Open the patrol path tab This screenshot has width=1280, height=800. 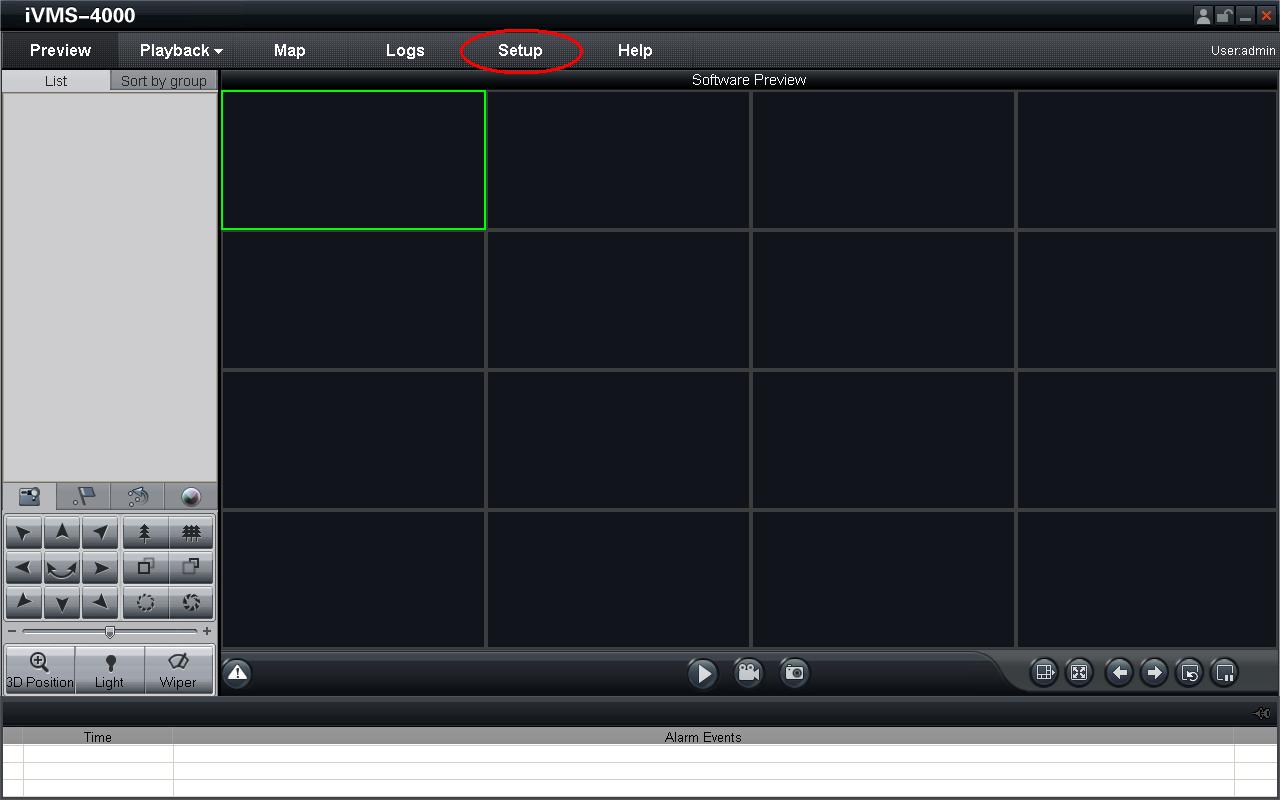pyautogui.click(x=138, y=496)
